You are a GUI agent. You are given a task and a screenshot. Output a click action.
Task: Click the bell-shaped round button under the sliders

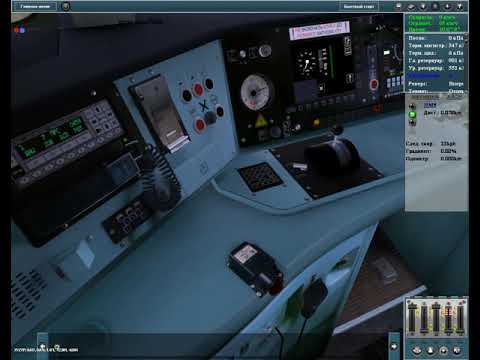[430, 350]
